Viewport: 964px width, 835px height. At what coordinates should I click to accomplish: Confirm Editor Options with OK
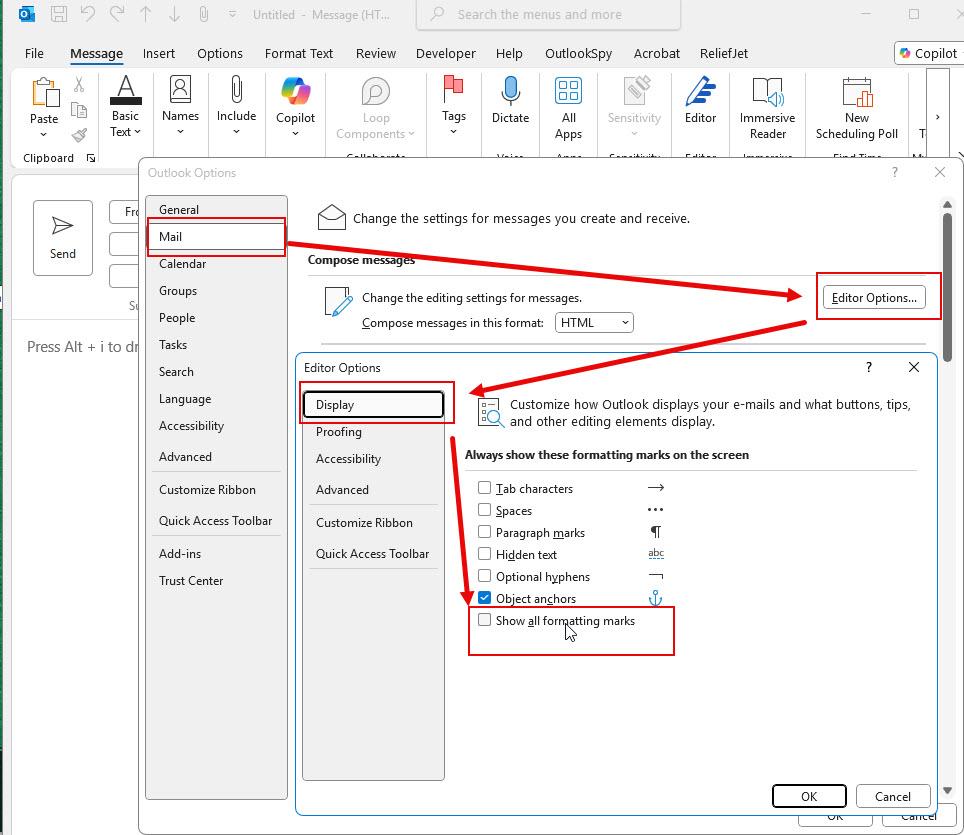tap(809, 796)
